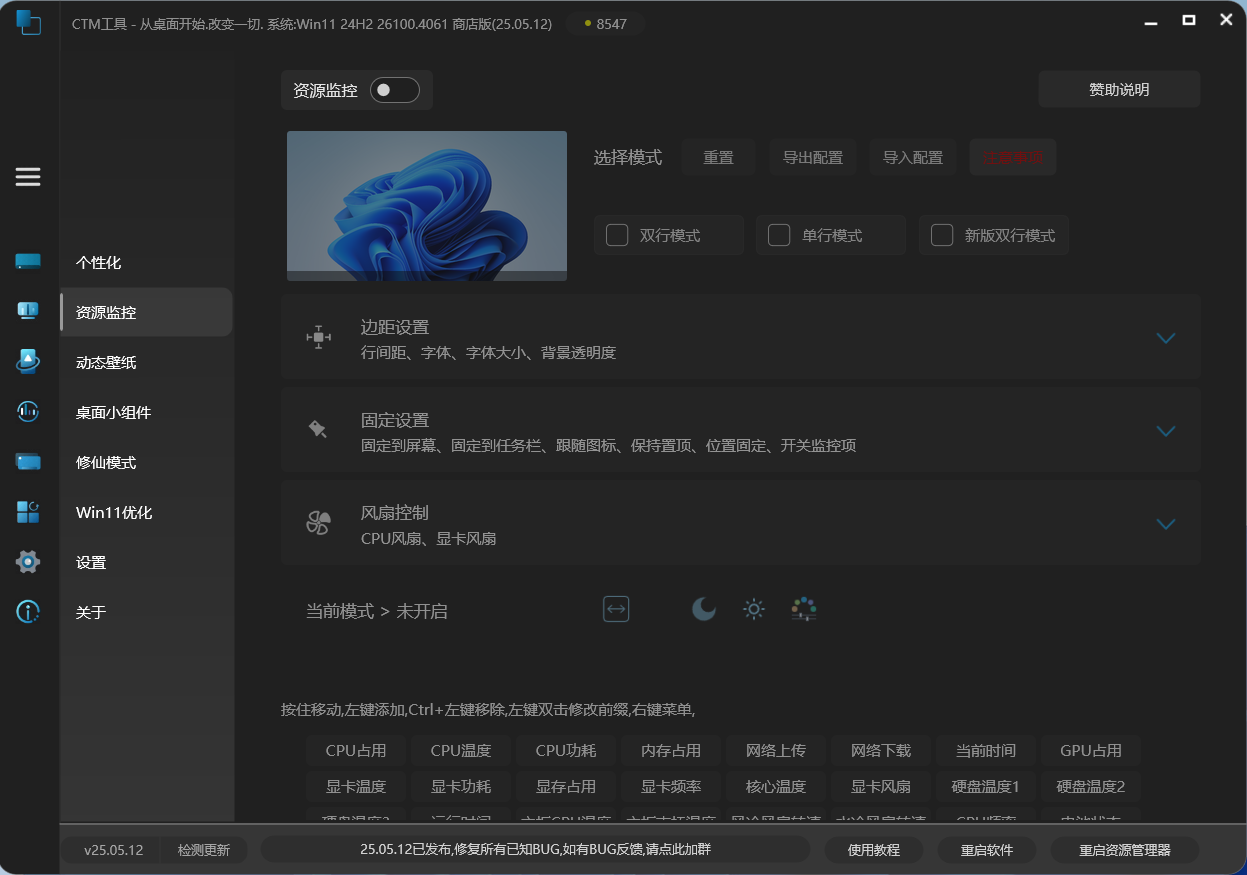
Task: Check the 单行模式 checkbox
Action: [x=779, y=235]
